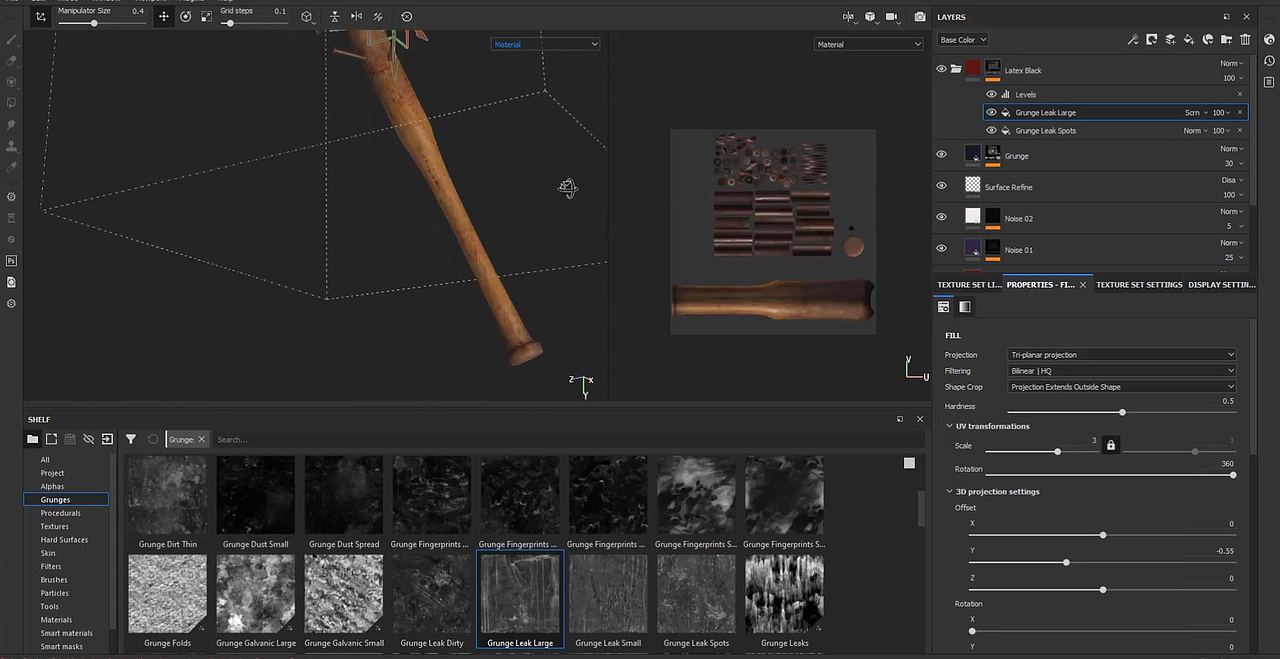Open the Display Settings tab
The image size is (1280, 659).
[1221, 285]
